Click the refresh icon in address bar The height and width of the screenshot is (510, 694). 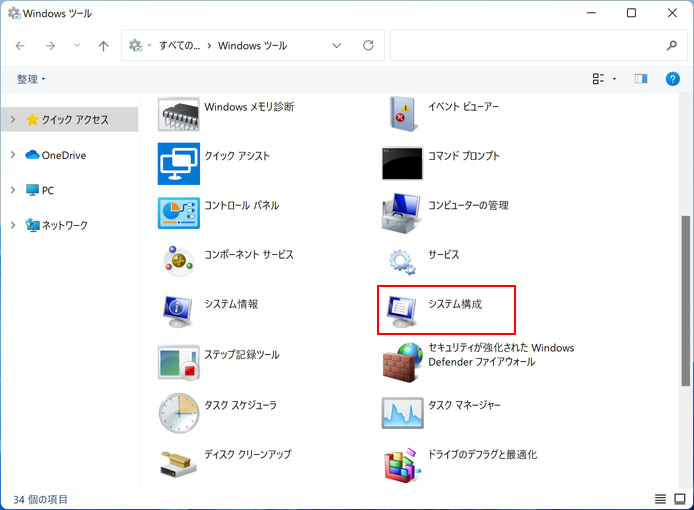point(368,45)
